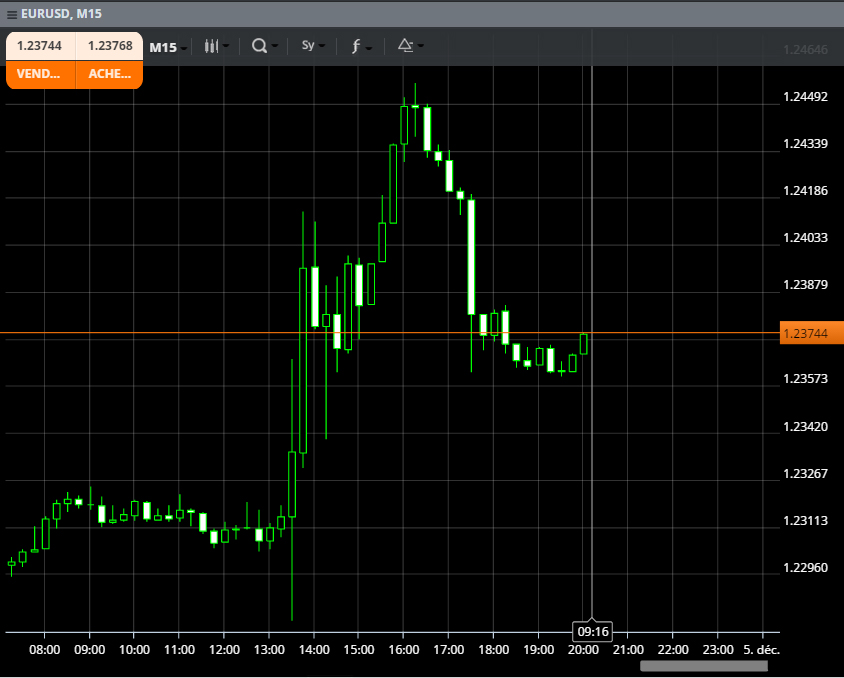Click the 16:00 time axis label

pos(404,650)
